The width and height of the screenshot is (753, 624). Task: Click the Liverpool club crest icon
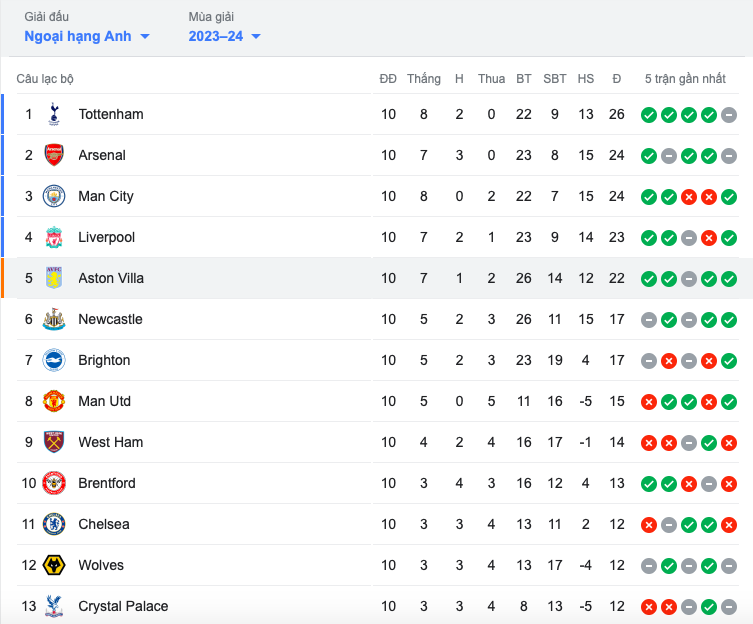pos(54,237)
